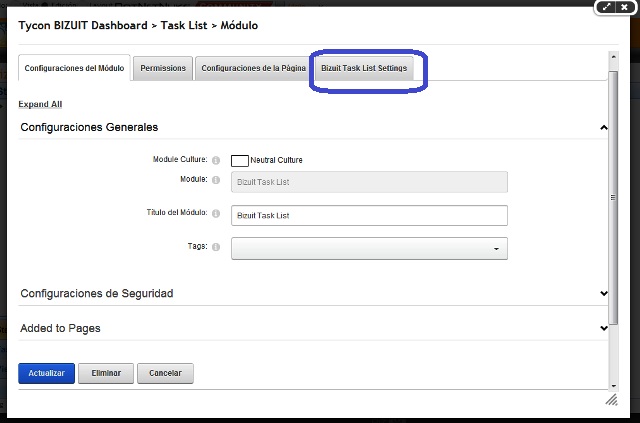Click the Cancelar button
This screenshot has width=640, height=423.
pos(165,373)
